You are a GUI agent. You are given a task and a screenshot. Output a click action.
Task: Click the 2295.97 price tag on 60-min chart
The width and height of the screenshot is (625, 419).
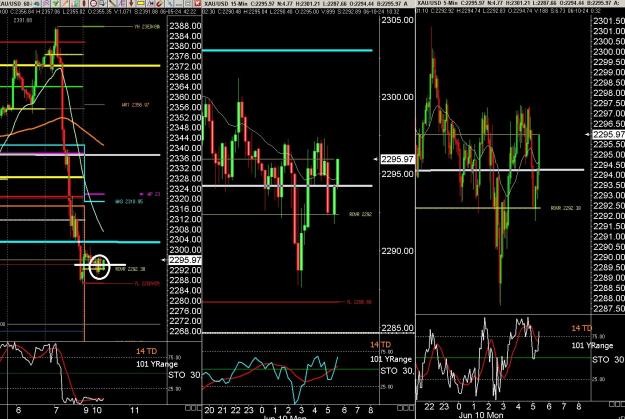(x=185, y=260)
